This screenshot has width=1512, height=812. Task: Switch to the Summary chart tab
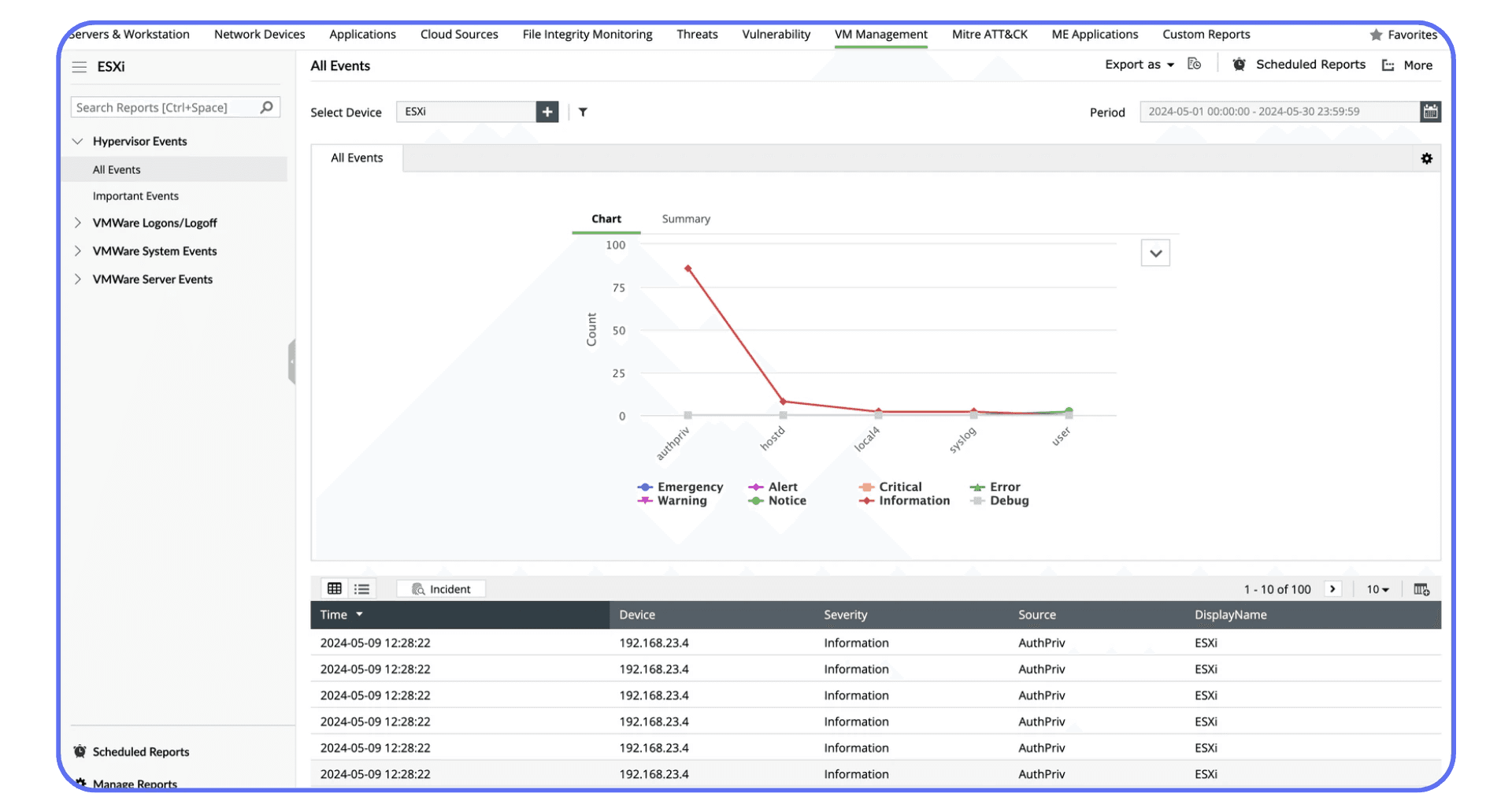686,219
